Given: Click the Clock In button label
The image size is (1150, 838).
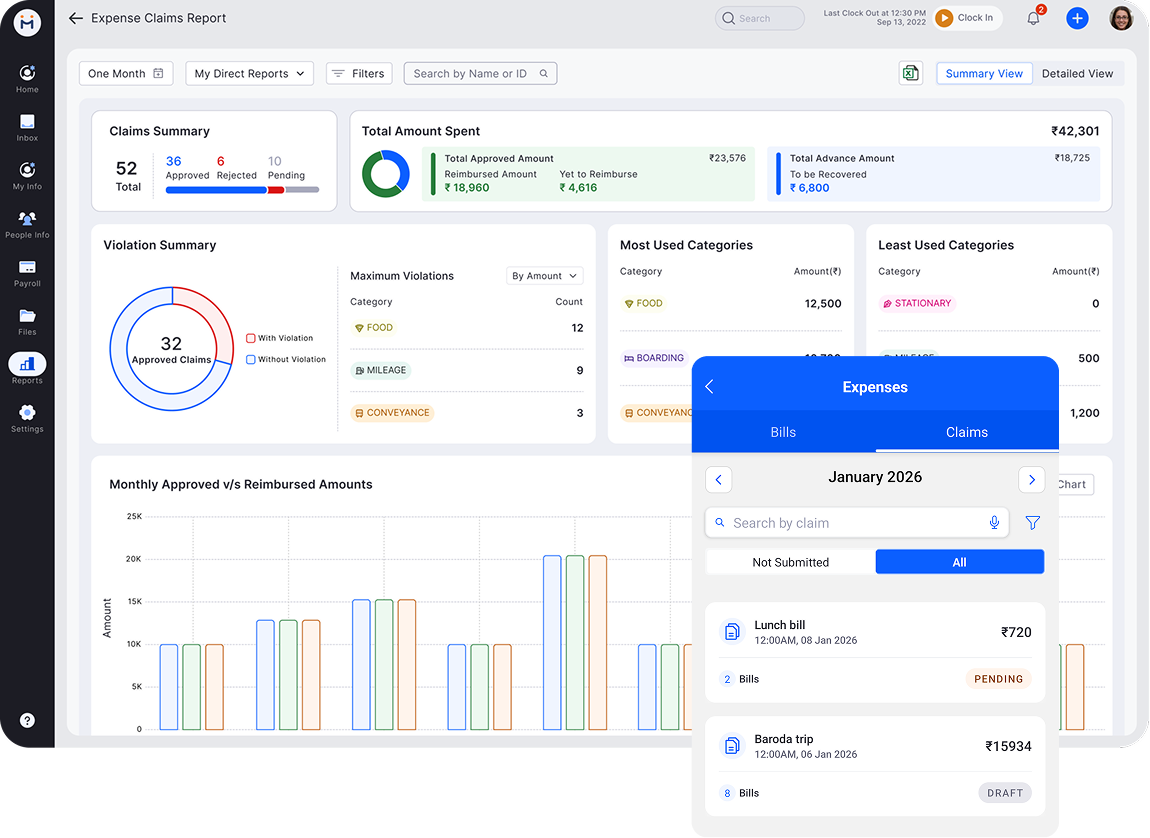Looking at the screenshot, I should 975,18.
